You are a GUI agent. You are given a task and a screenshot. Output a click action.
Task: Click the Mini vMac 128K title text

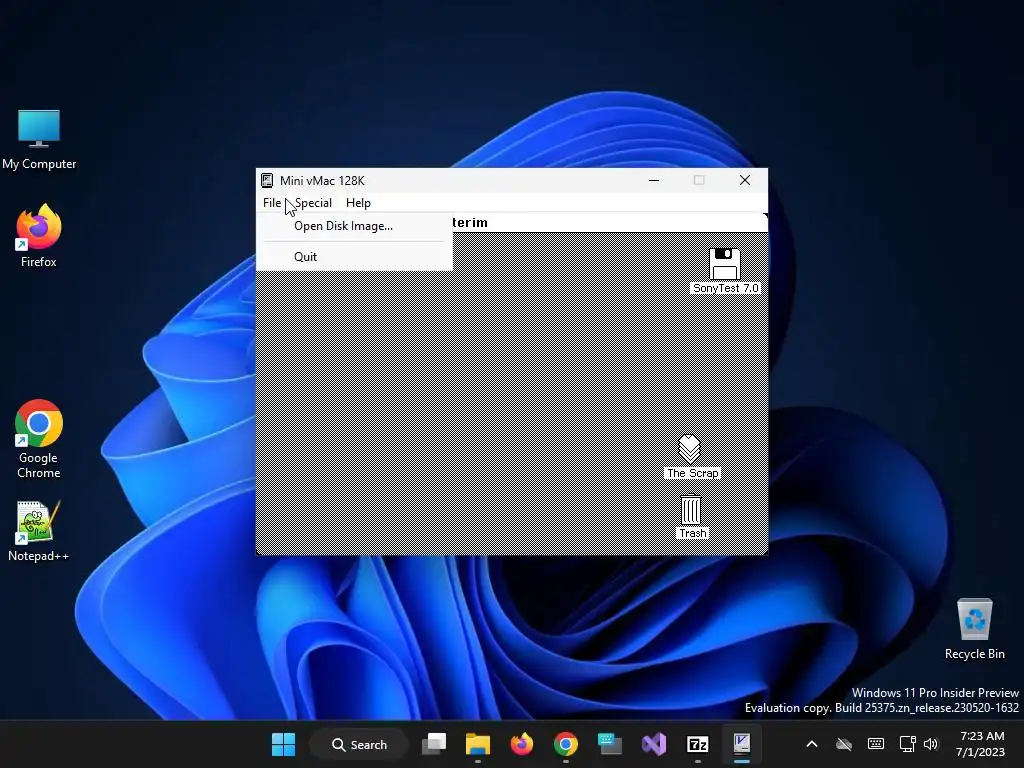(322, 181)
